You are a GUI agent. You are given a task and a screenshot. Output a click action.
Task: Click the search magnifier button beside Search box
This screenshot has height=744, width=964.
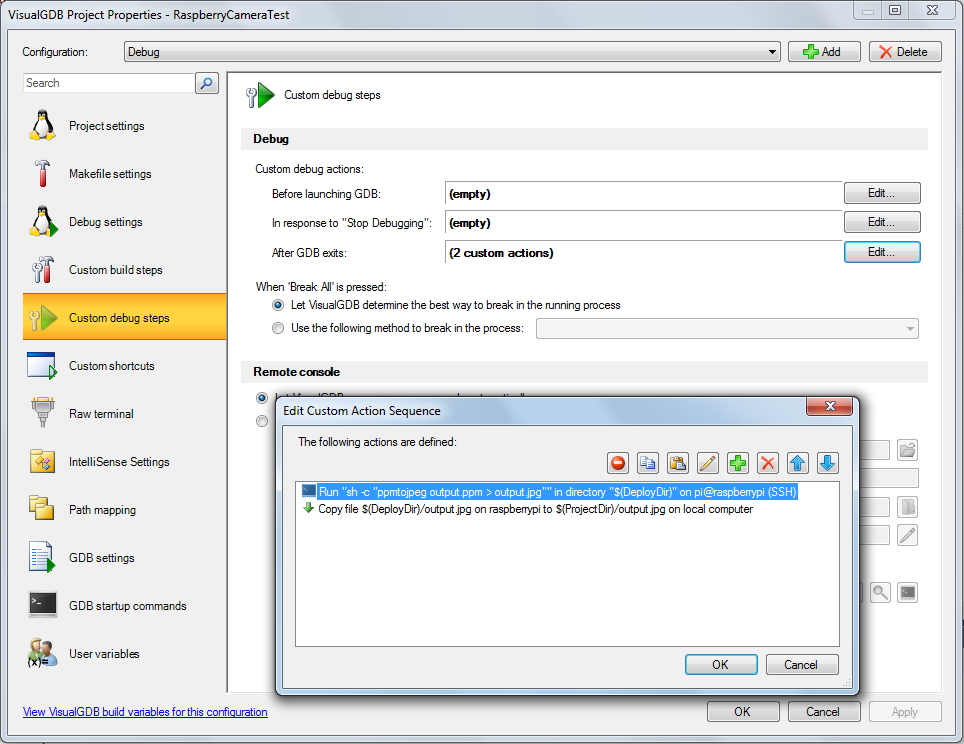(x=207, y=83)
